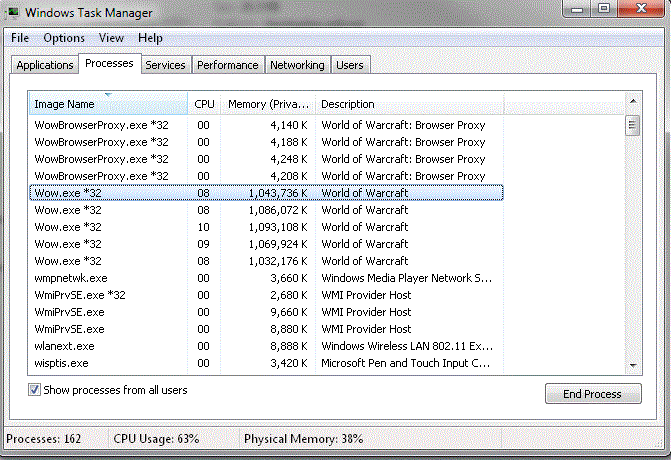Switch to the Services tab
671x460 pixels.
coord(165,65)
